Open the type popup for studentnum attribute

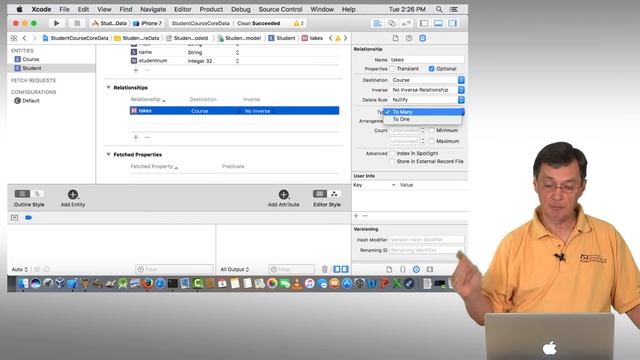(237, 61)
